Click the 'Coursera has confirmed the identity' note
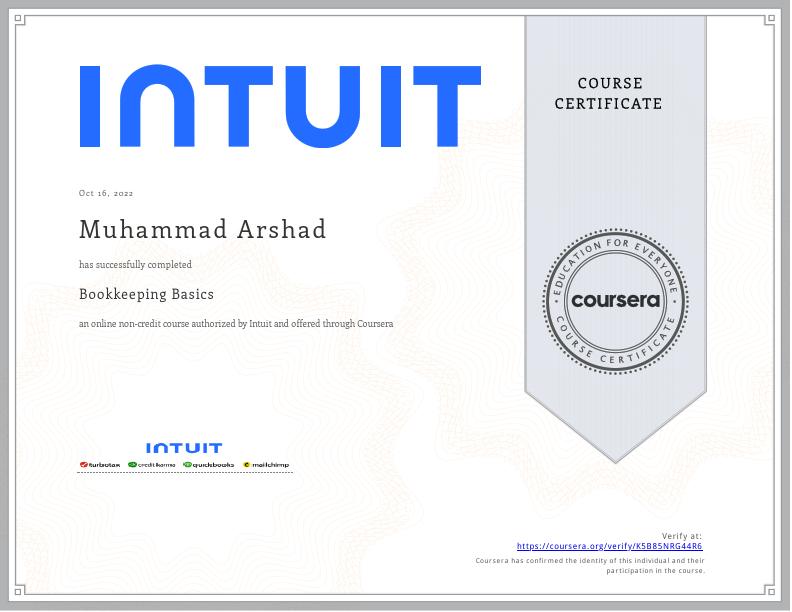The image size is (792, 612). point(590,566)
